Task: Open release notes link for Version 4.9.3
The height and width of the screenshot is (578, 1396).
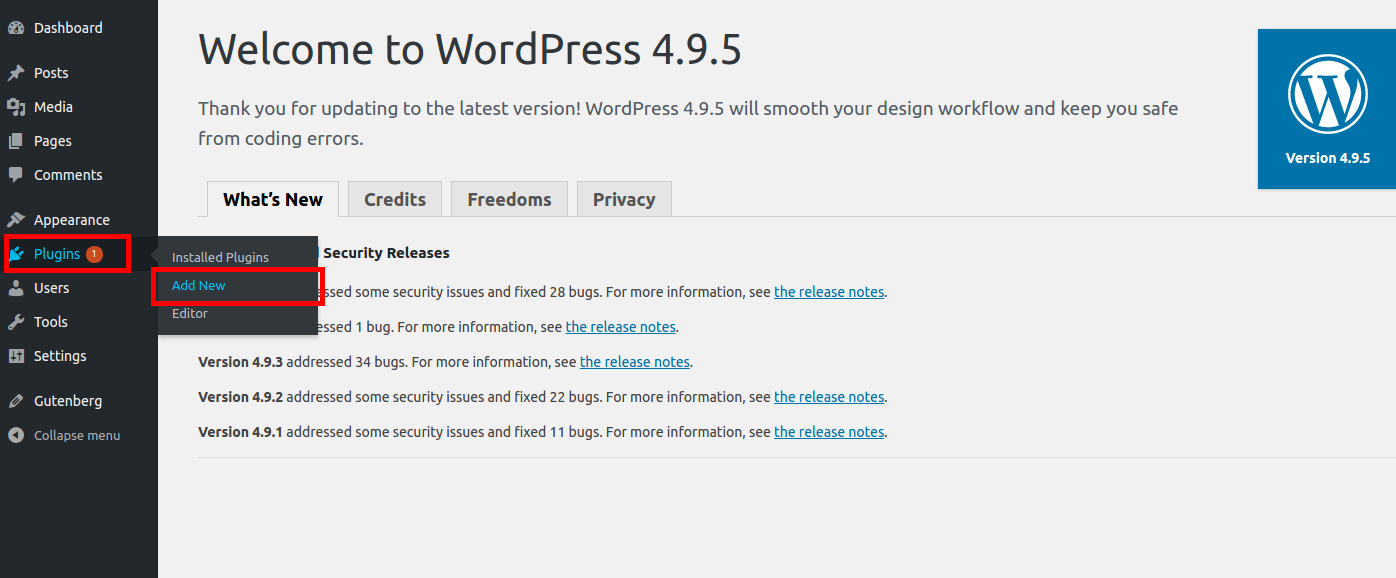Action: [x=635, y=362]
